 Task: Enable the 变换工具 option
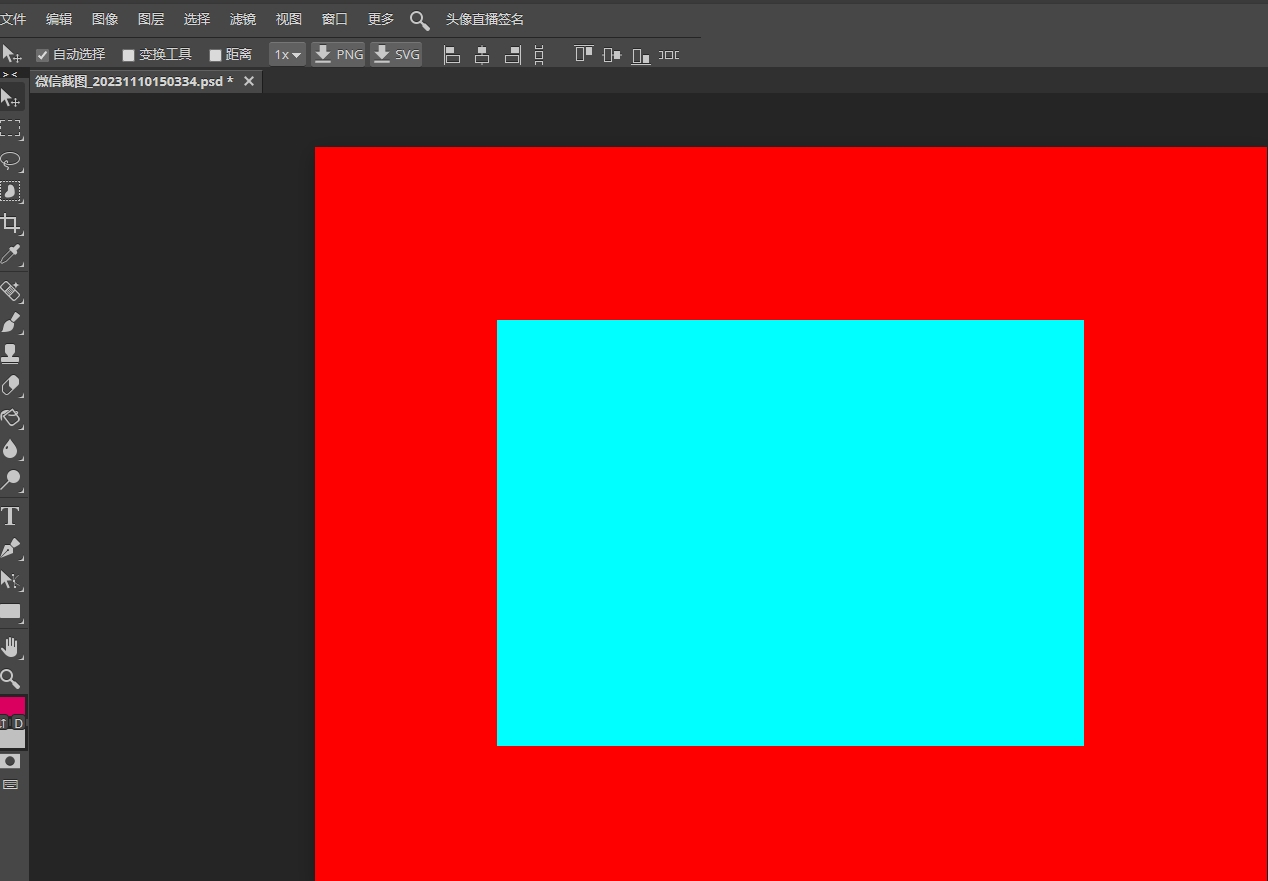point(128,54)
